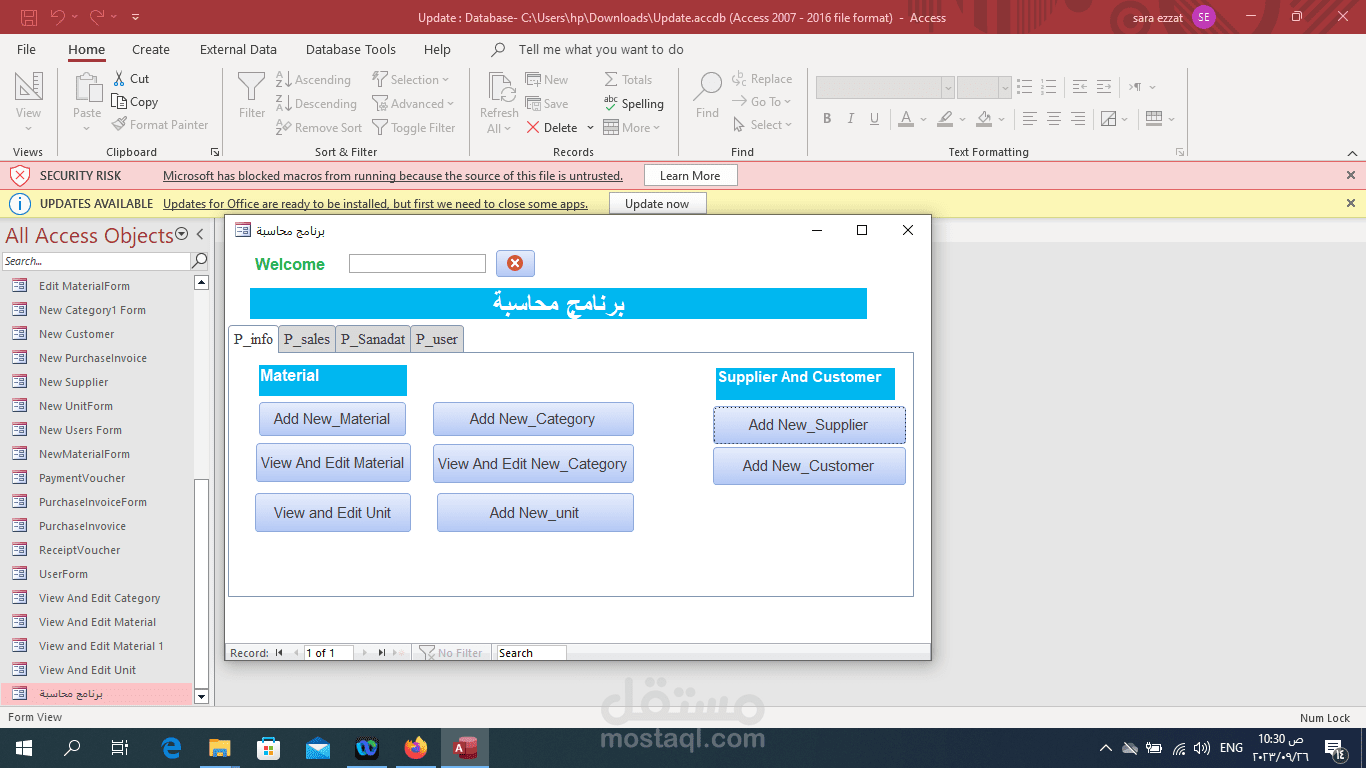The height and width of the screenshot is (768, 1366).
Task: Click the Learn More security button
Action: [x=690, y=176]
